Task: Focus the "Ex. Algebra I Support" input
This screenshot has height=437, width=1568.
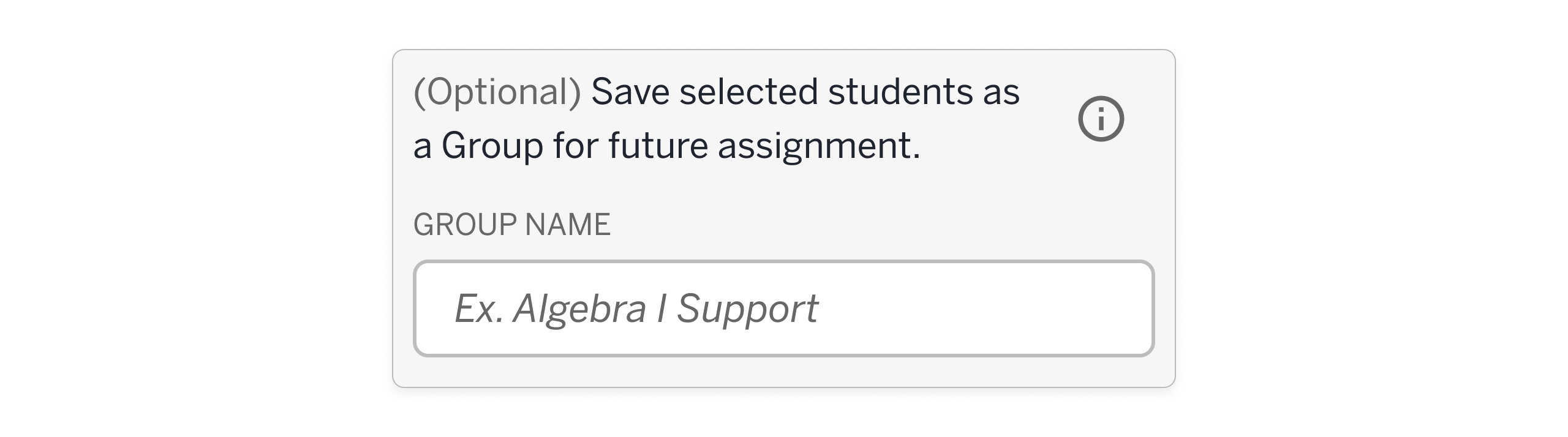Action: tap(783, 308)
